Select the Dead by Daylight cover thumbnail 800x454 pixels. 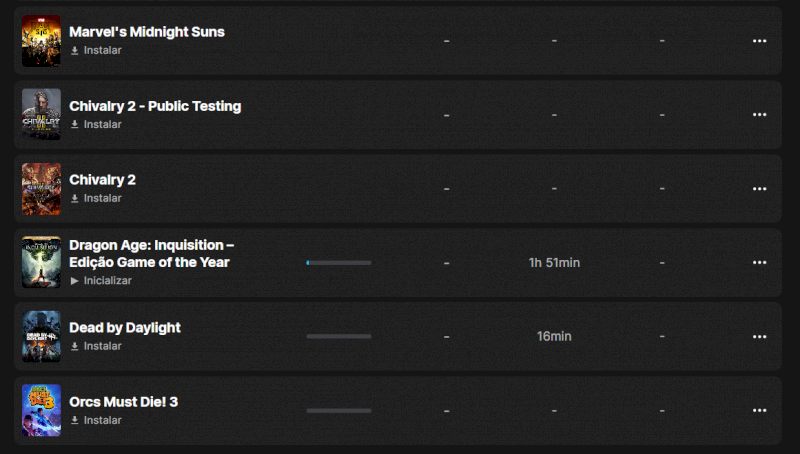(41, 337)
